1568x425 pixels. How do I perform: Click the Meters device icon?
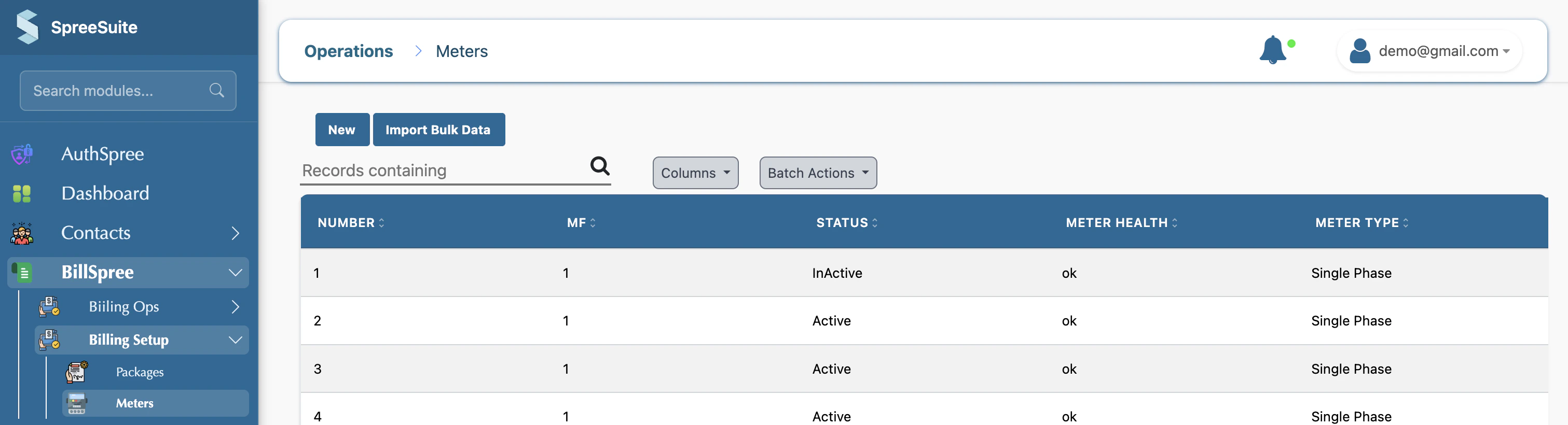(x=77, y=403)
